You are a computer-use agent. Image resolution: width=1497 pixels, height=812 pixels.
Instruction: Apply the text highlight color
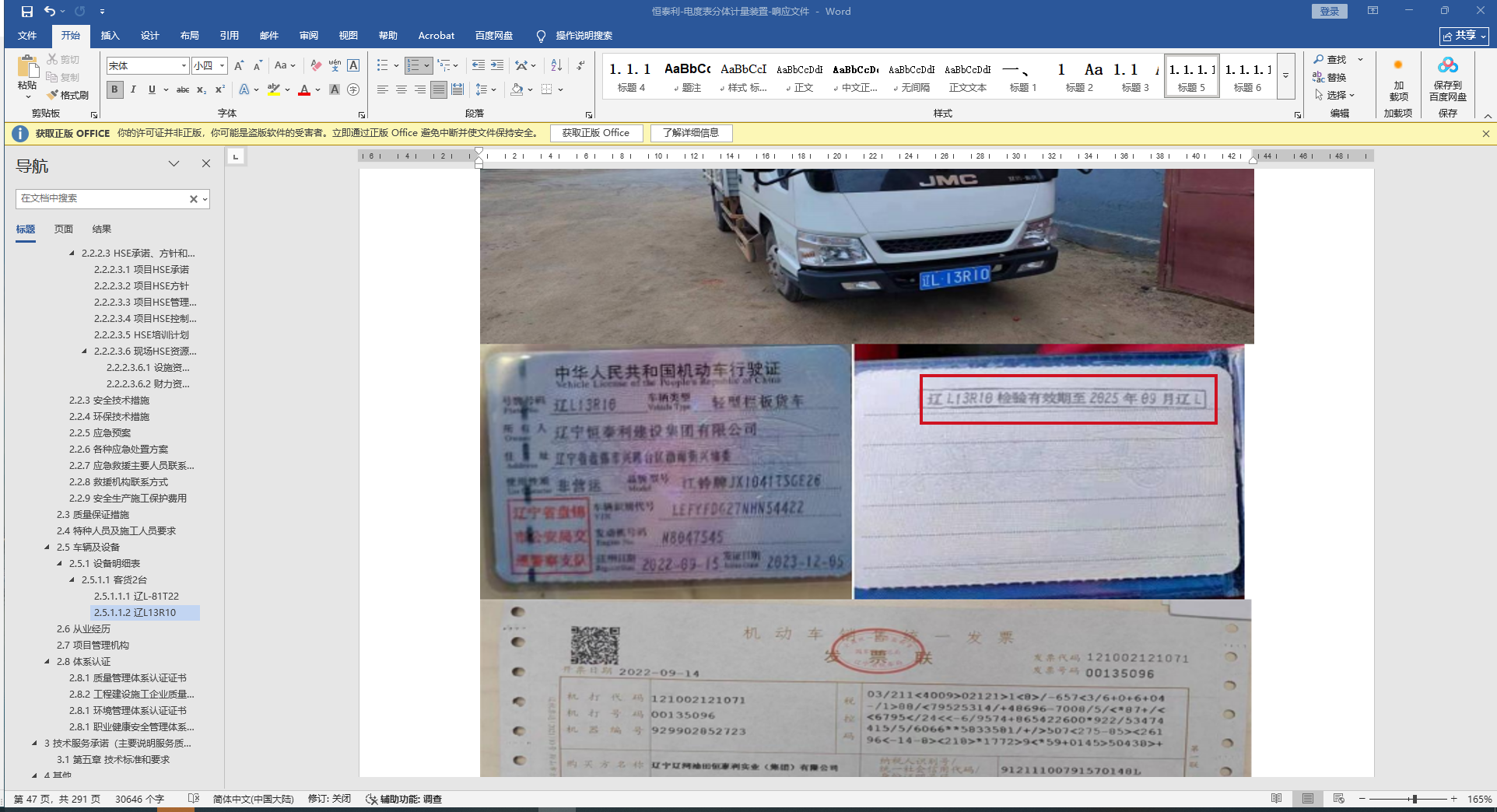pyautogui.click(x=274, y=89)
